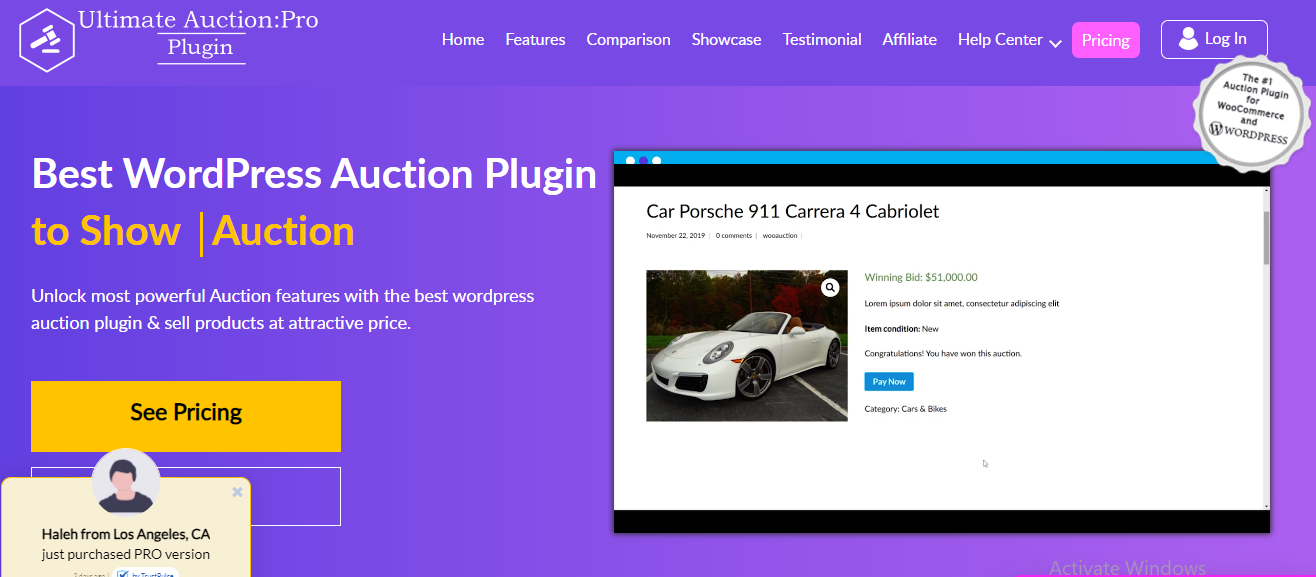Click the blue dot in the demo browser bar
Viewport: 1316px width, 577px height.
(630, 159)
